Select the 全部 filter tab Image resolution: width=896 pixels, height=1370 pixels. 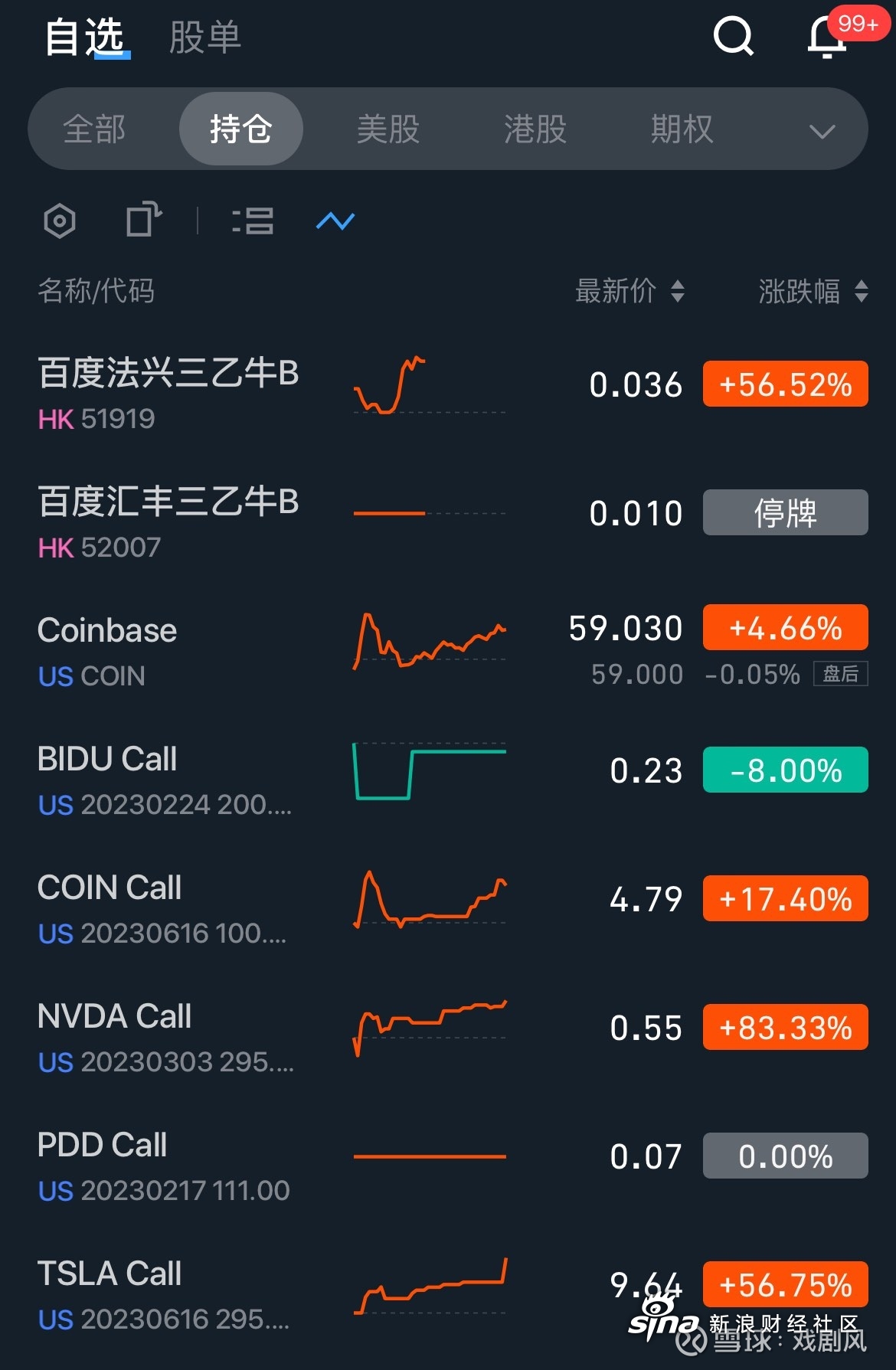(94, 129)
